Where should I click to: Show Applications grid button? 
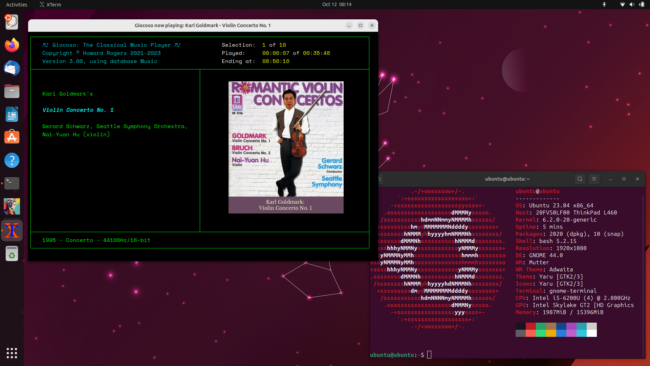tap(12, 353)
